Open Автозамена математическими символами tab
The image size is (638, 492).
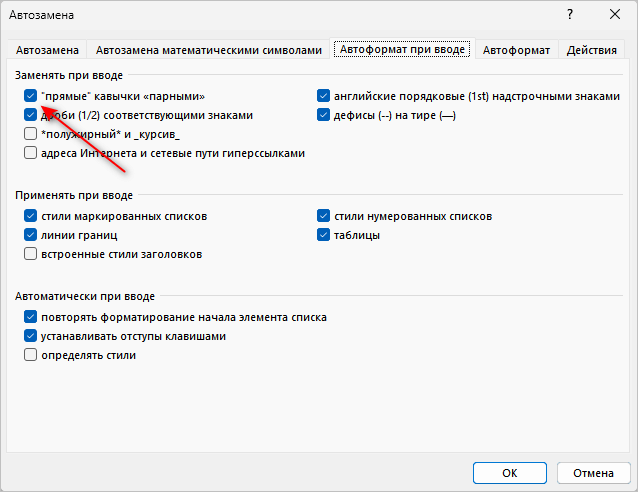point(209,50)
